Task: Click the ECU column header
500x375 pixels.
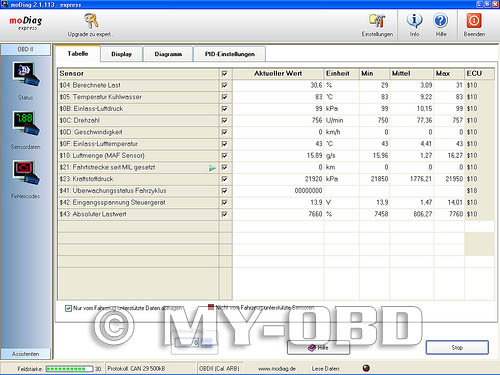Action: click(x=479, y=74)
